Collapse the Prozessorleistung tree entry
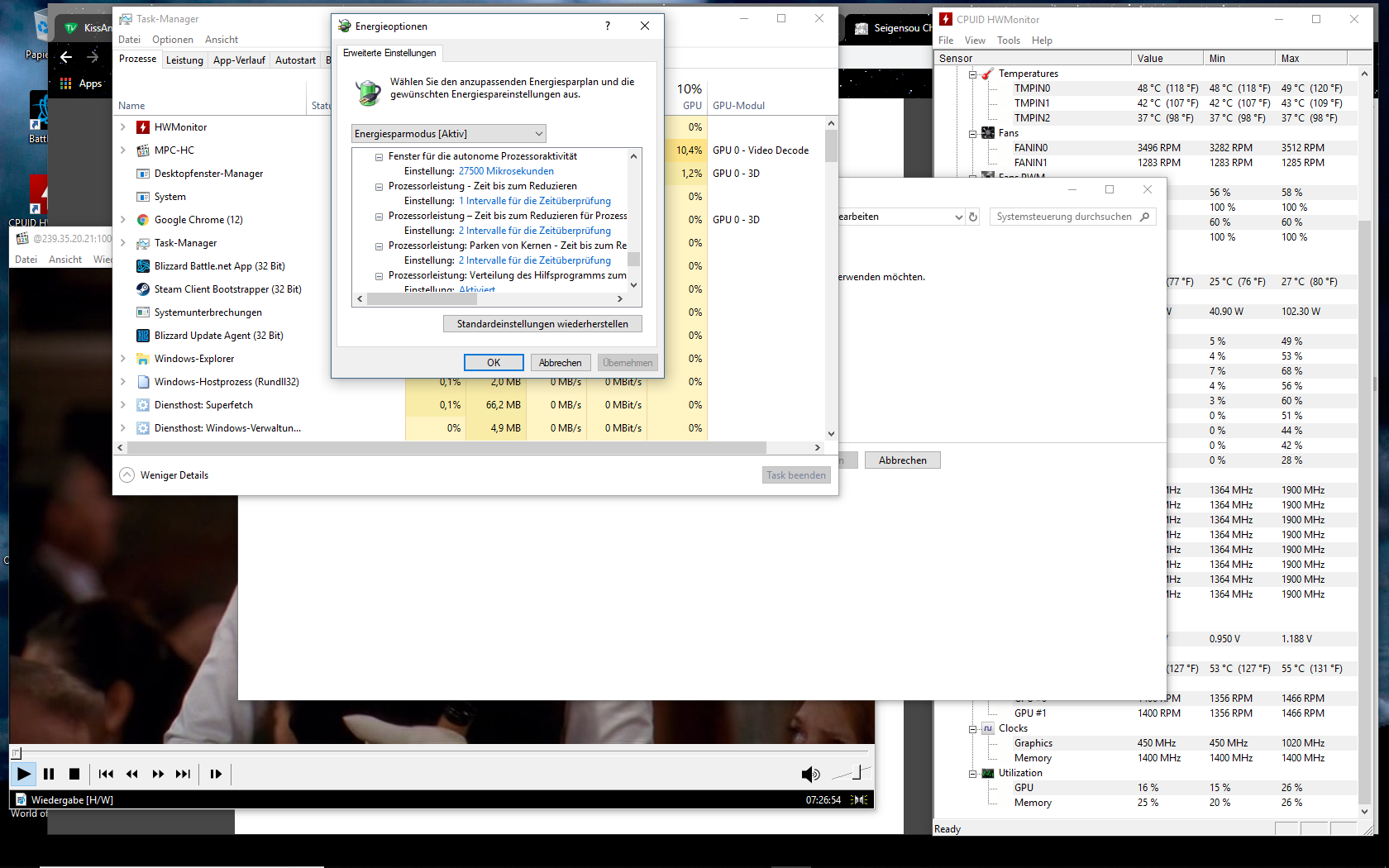This screenshot has height=868, width=1389. [x=379, y=185]
